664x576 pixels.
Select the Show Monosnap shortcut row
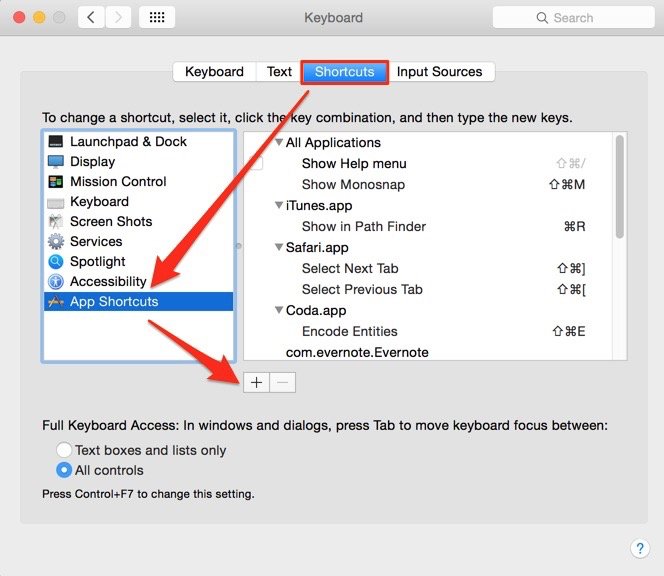[x=428, y=185]
